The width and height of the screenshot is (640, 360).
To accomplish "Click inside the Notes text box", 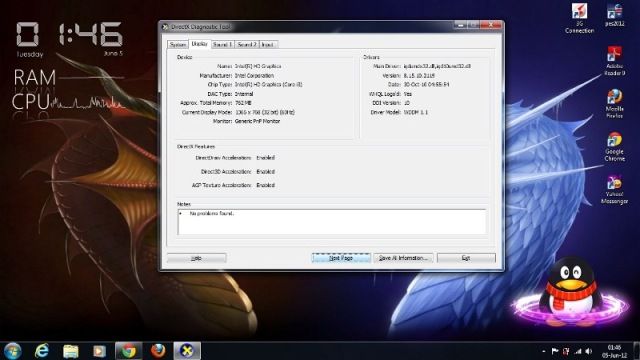I will point(332,222).
